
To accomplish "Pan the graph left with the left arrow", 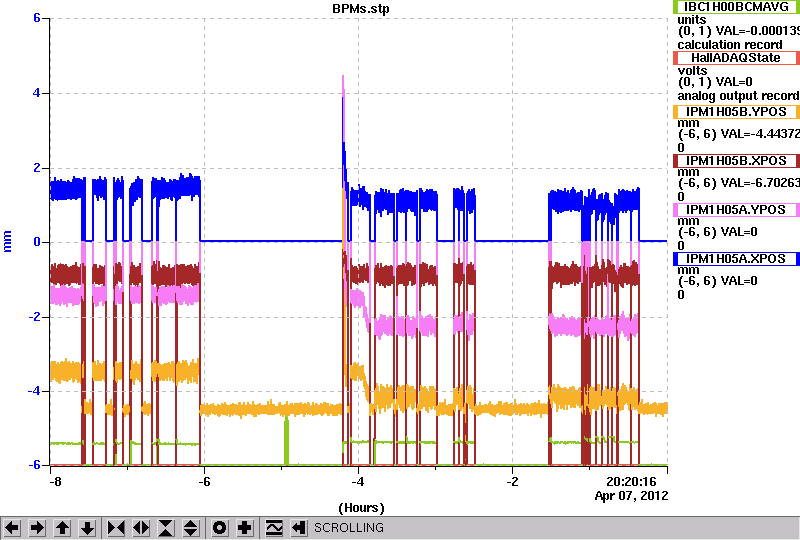I will coord(12,528).
